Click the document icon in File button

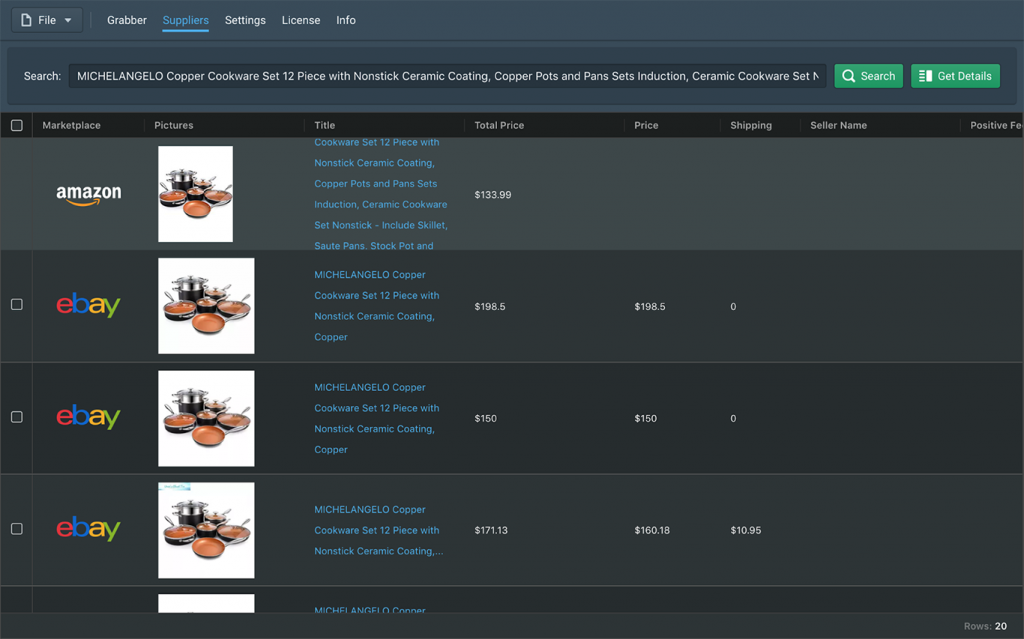(x=26, y=20)
